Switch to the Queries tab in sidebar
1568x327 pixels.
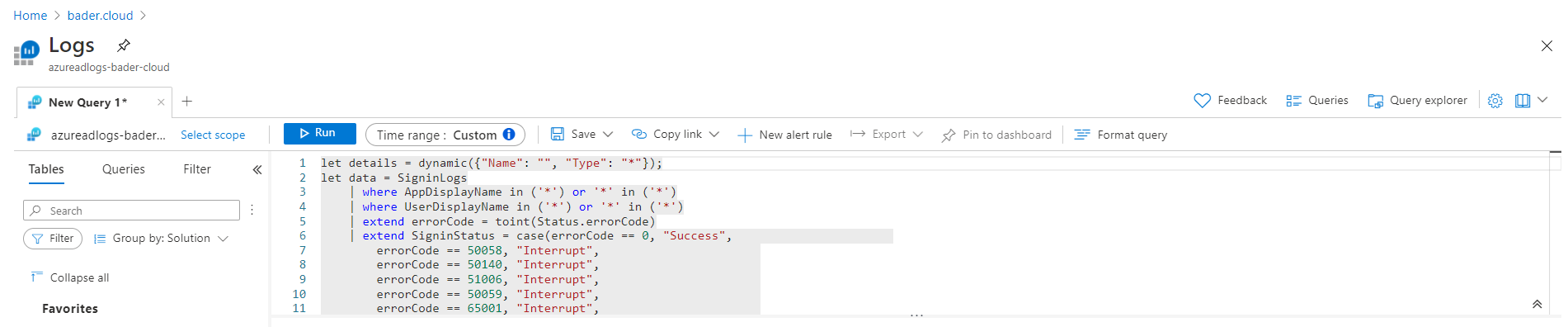124,169
